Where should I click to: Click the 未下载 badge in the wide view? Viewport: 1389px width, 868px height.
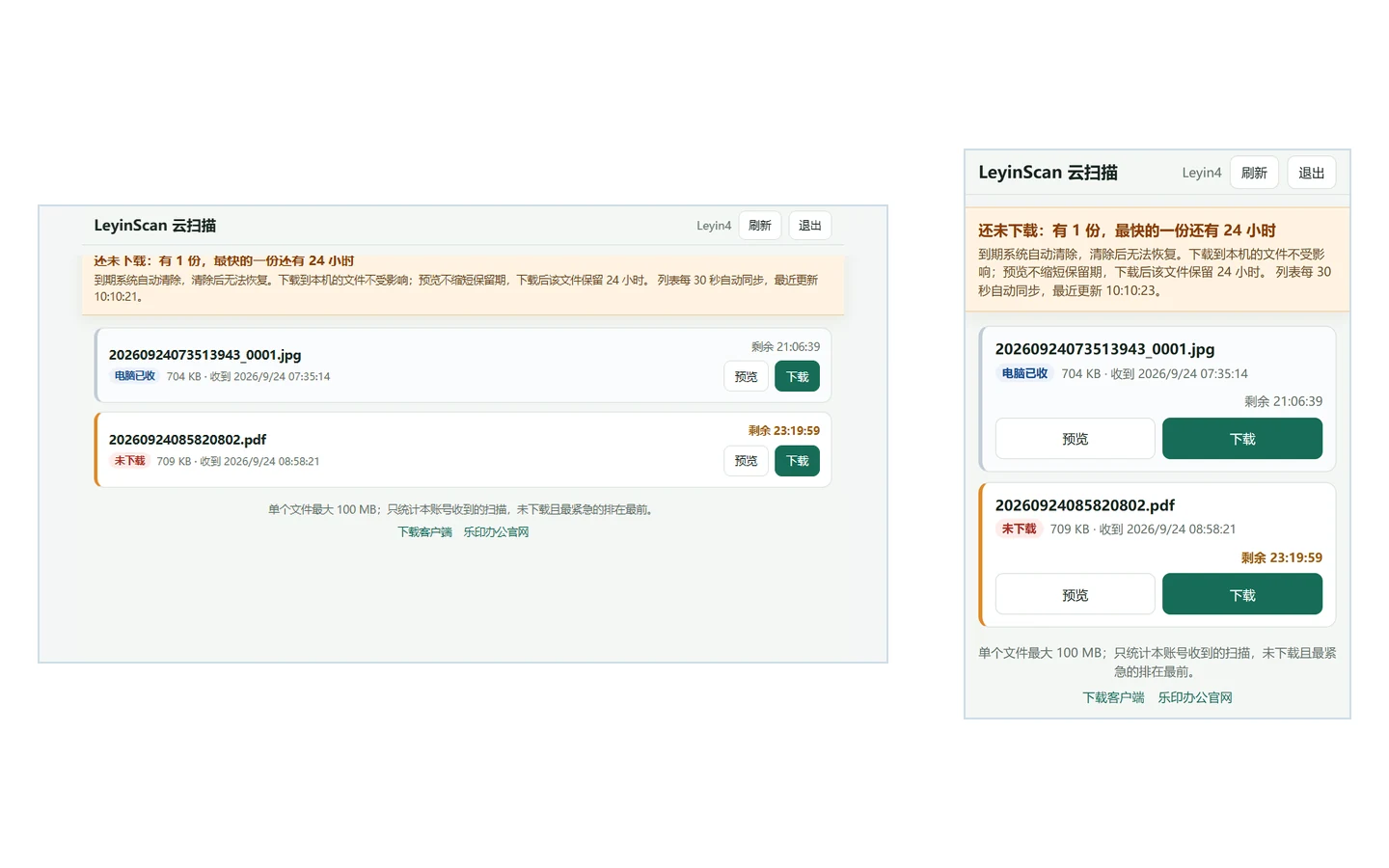pyautogui.click(x=129, y=461)
